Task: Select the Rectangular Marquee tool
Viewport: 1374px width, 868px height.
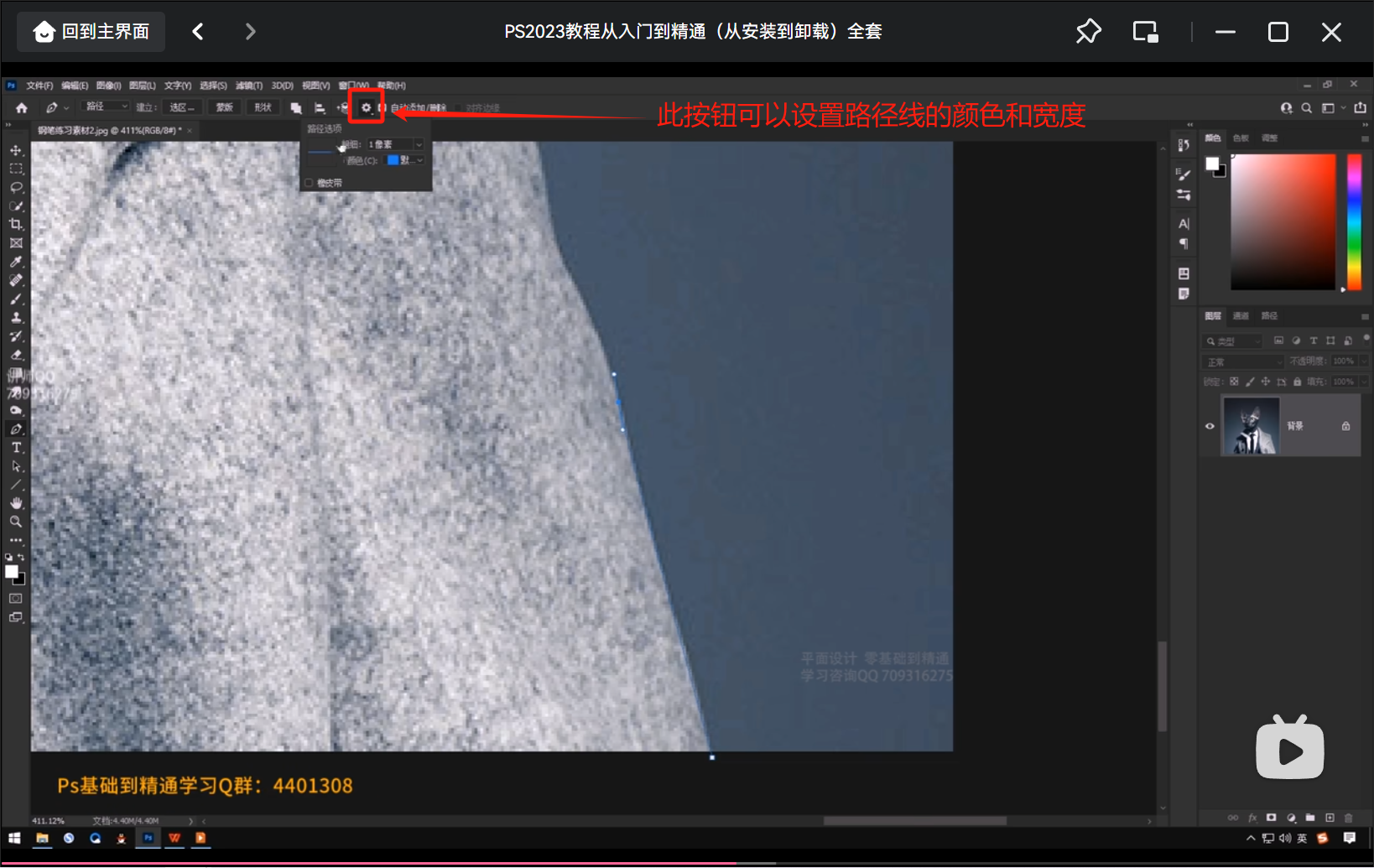Action: tap(16, 169)
